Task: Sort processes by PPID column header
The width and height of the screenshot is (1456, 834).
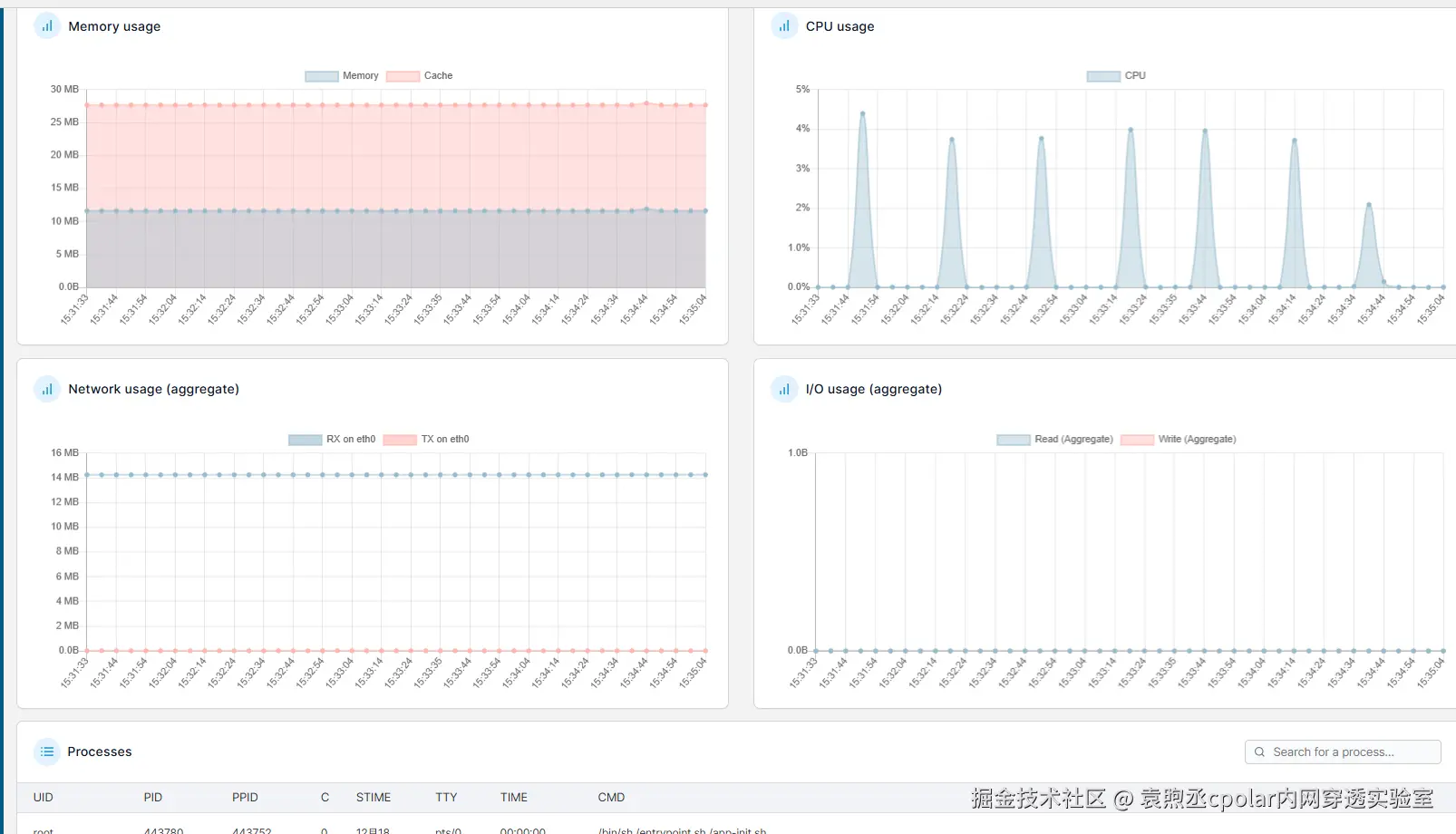Action: point(245,798)
